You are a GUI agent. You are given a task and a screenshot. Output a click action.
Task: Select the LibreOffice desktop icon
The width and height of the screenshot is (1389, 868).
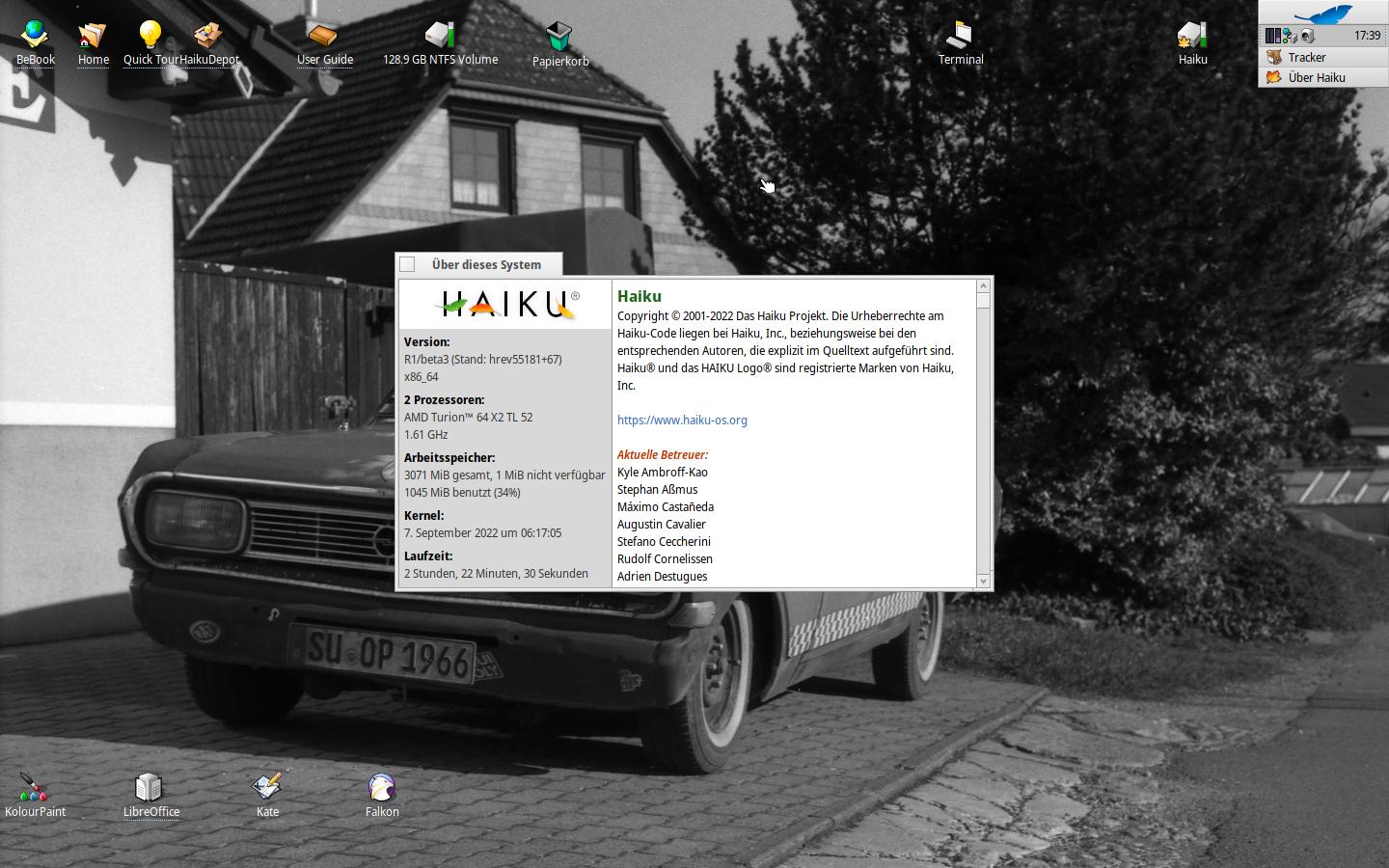[150, 787]
